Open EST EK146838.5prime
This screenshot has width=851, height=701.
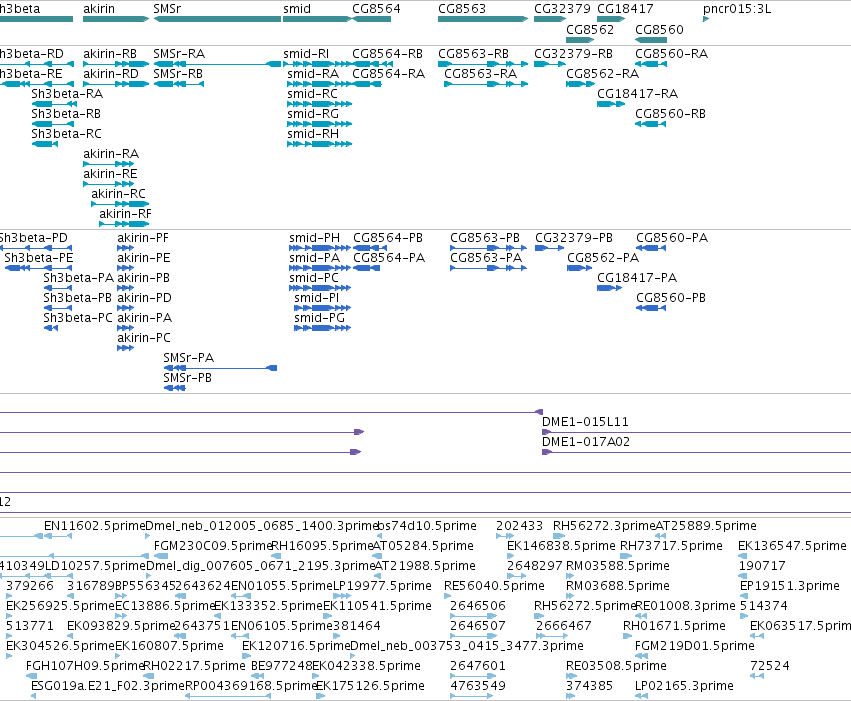tap(561, 546)
